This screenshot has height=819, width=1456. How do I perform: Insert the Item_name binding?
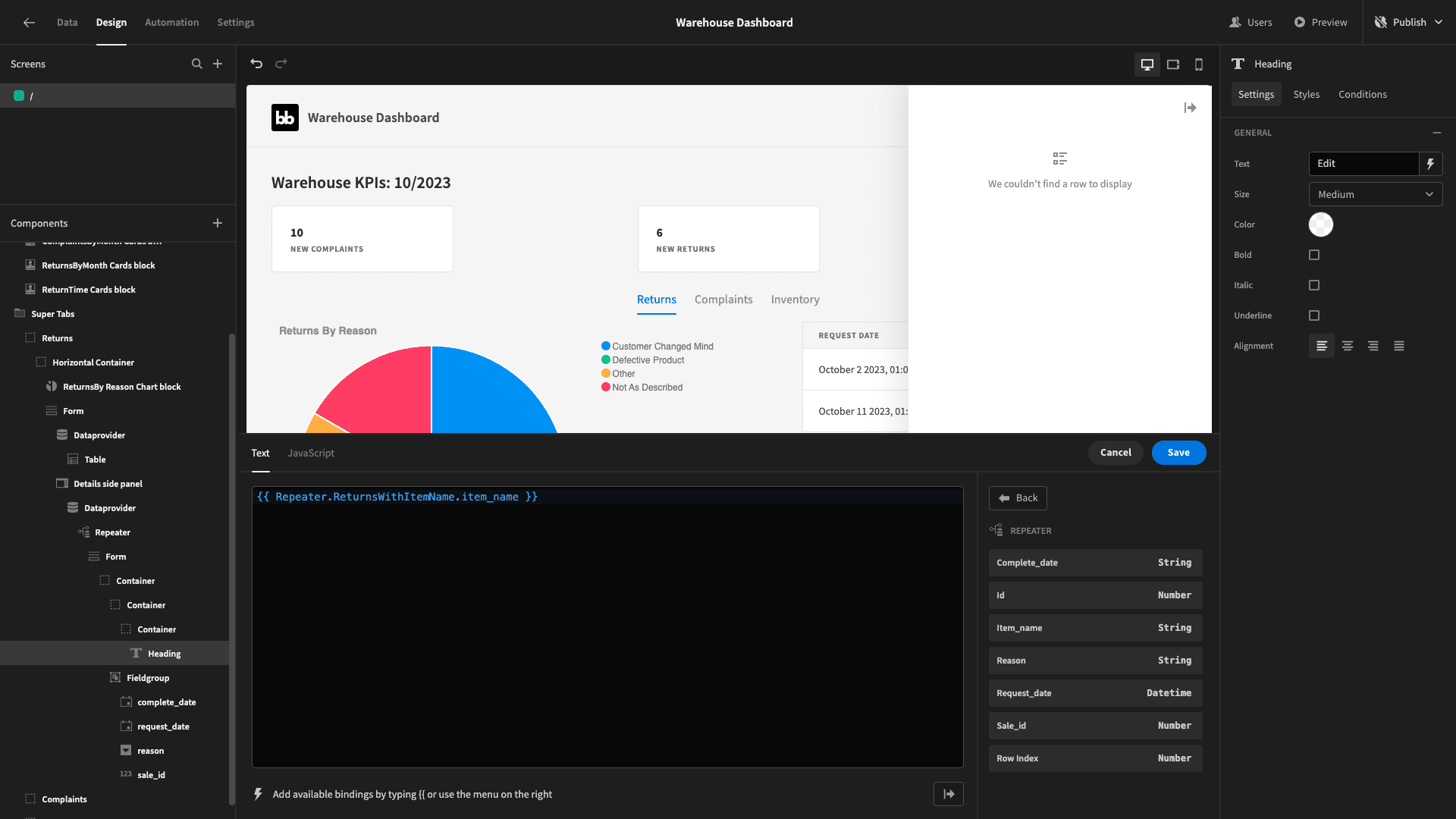(1095, 628)
